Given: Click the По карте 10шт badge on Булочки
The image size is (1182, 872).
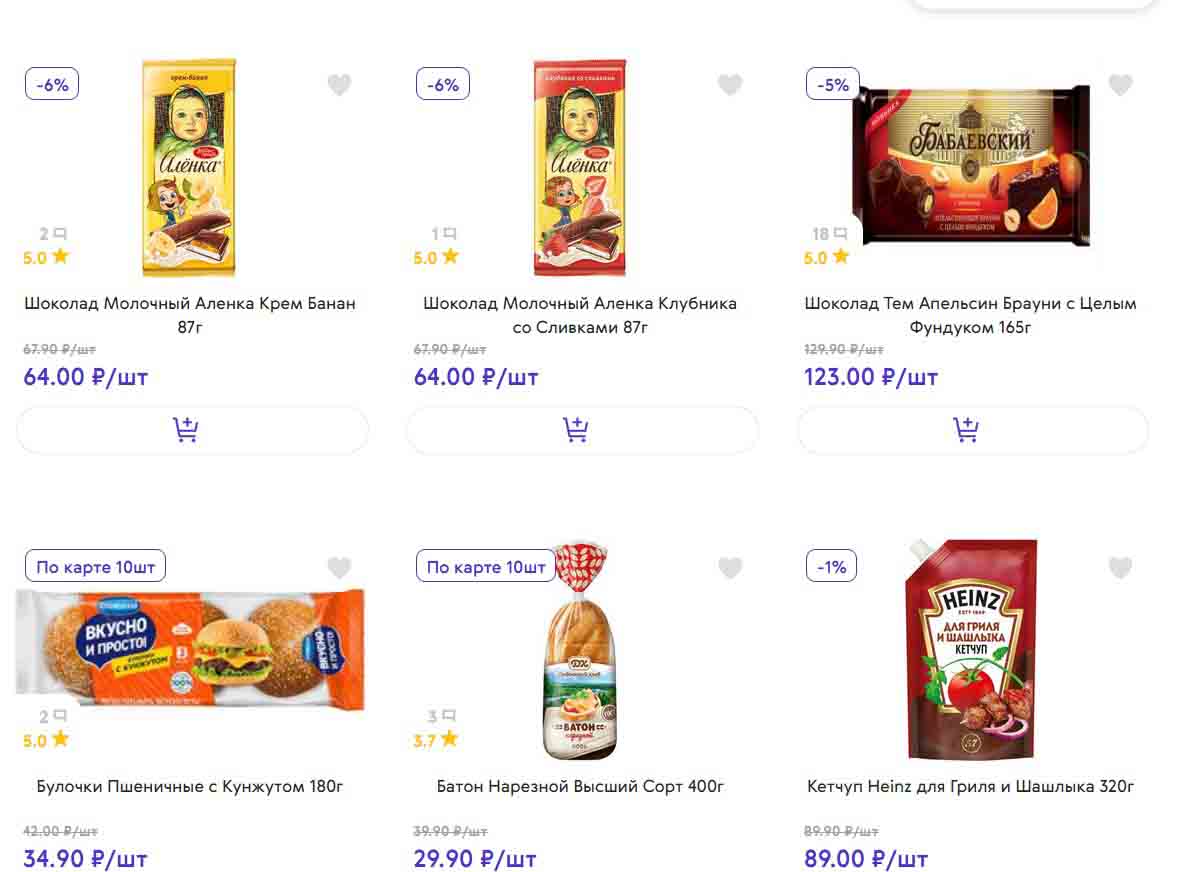Looking at the screenshot, I should click(x=96, y=567).
